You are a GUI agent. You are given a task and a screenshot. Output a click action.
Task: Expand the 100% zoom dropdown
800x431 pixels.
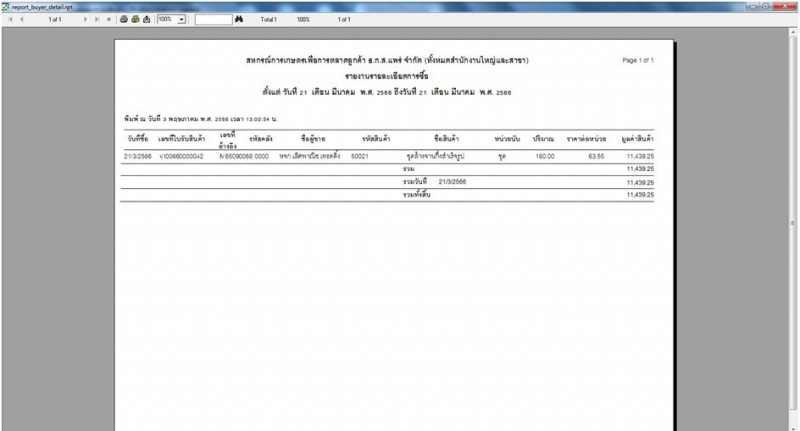point(182,19)
